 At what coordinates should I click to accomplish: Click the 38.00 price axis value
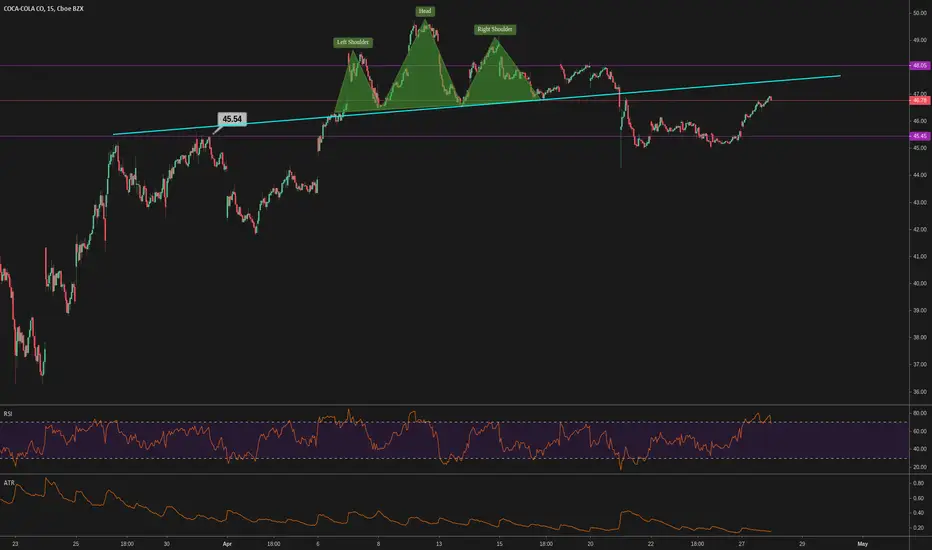coord(920,337)
